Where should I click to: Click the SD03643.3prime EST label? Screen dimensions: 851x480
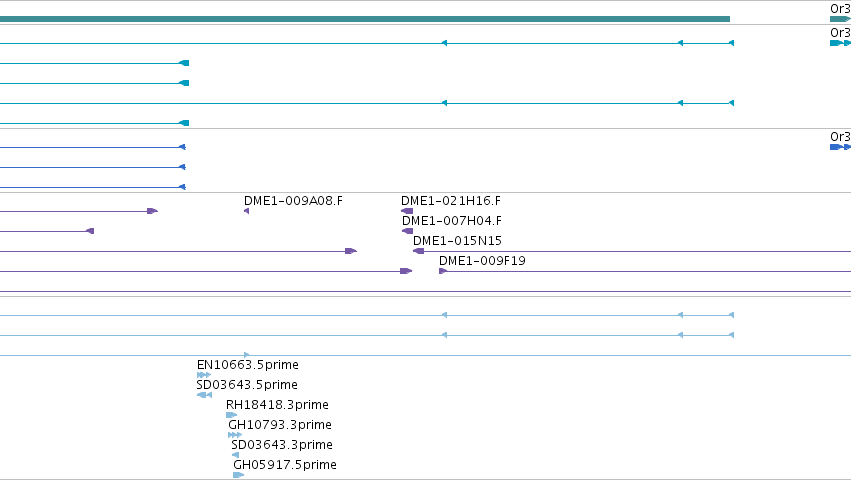(x=282, y=445)
